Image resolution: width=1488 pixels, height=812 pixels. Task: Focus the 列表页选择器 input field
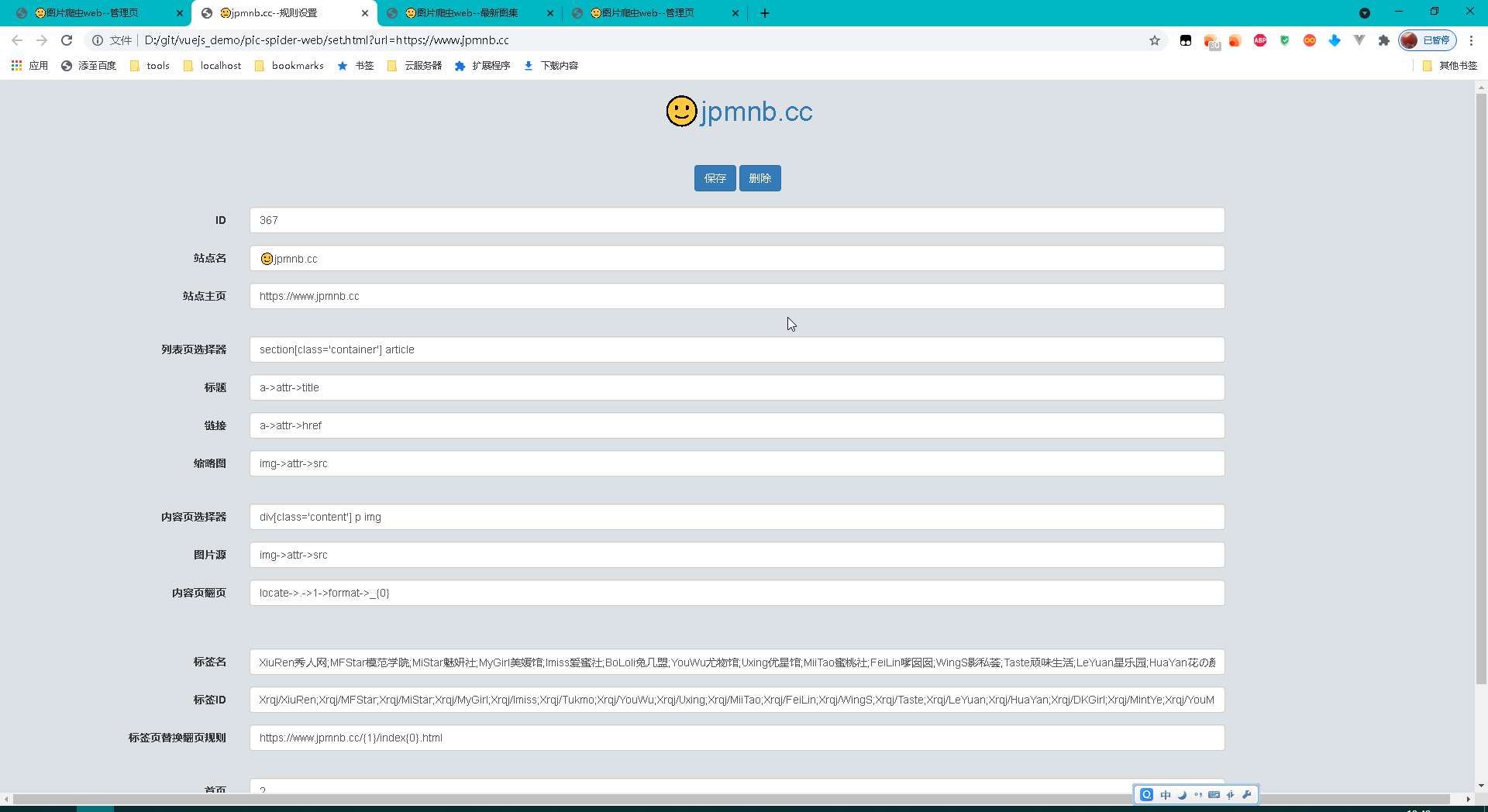click(737, 349)
